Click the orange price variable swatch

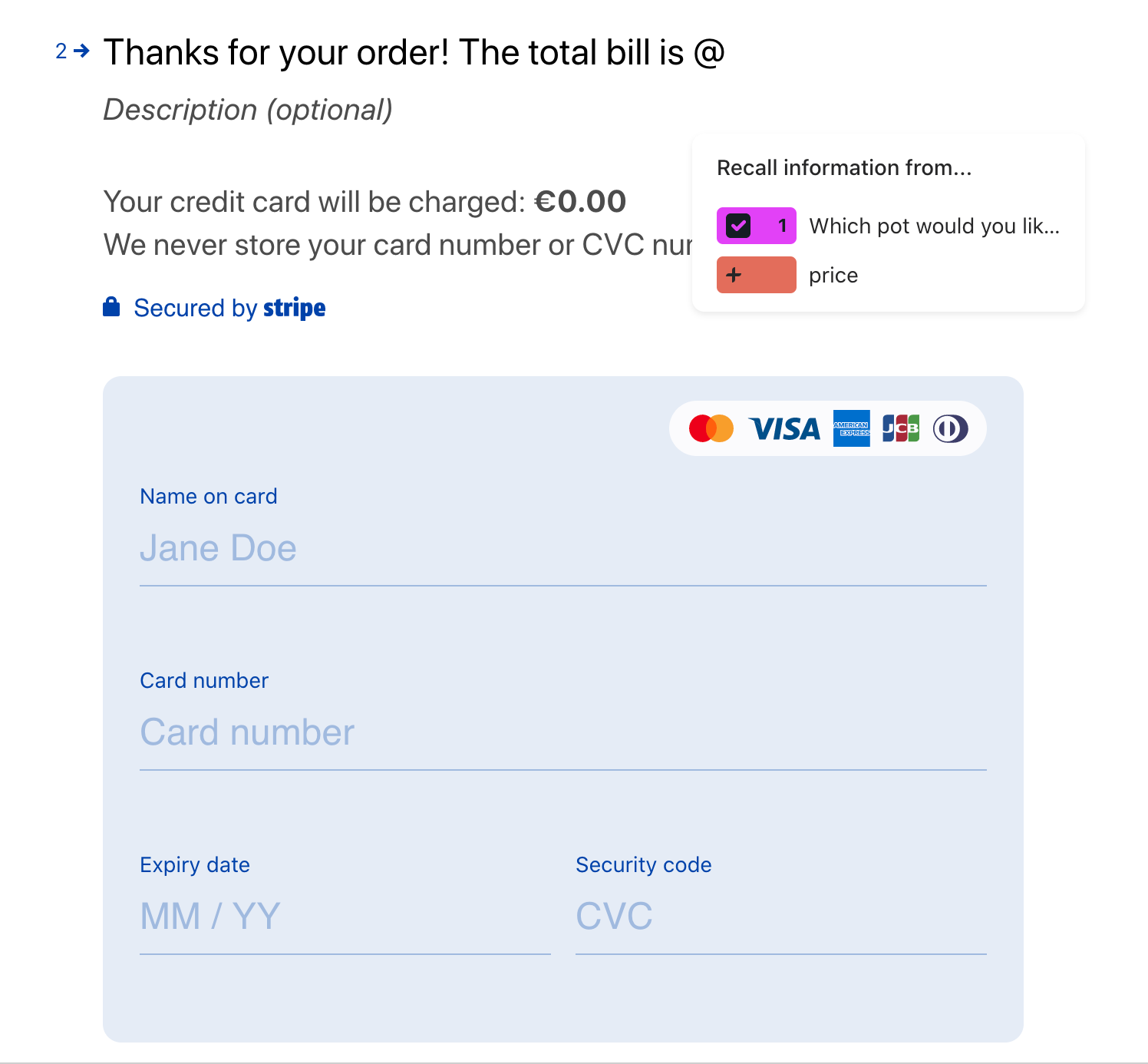pyautogui.click(x=757, y=275)
